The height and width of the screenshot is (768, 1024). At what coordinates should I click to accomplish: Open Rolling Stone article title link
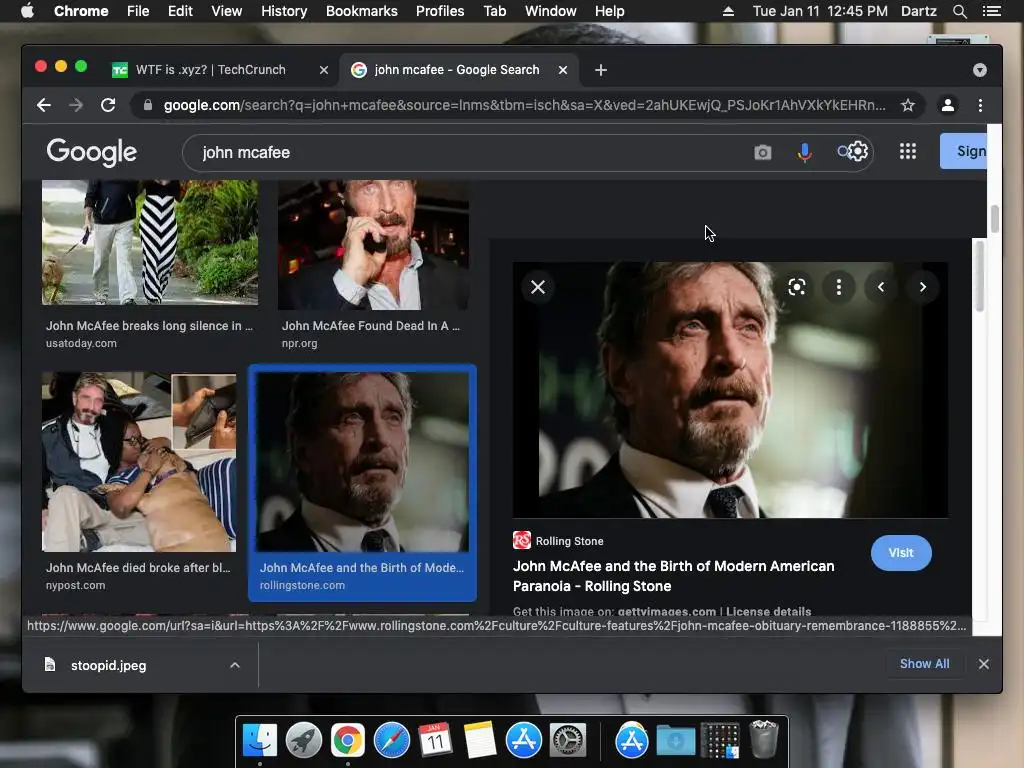(673, 576)
